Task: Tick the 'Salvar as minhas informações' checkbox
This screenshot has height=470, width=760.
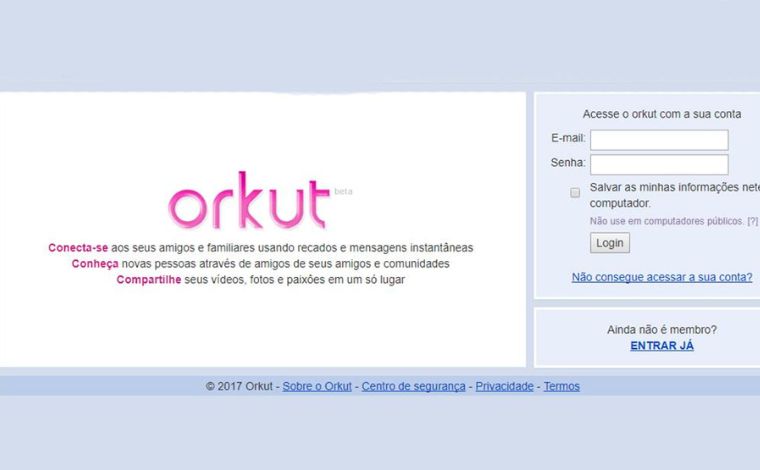Action: 575,193
